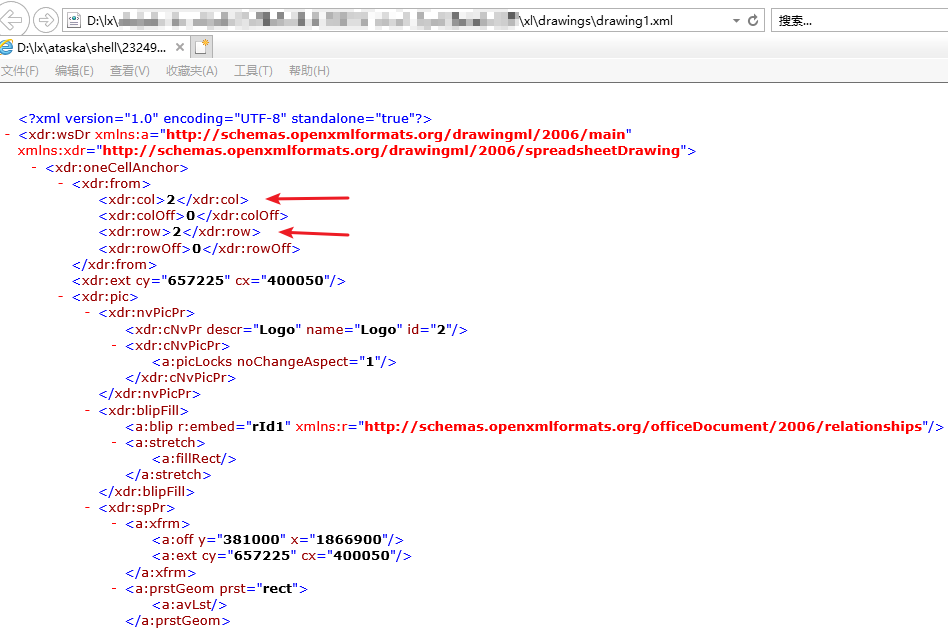
Task: Collapse the a:prstGeom node
Action: point(114,588)
